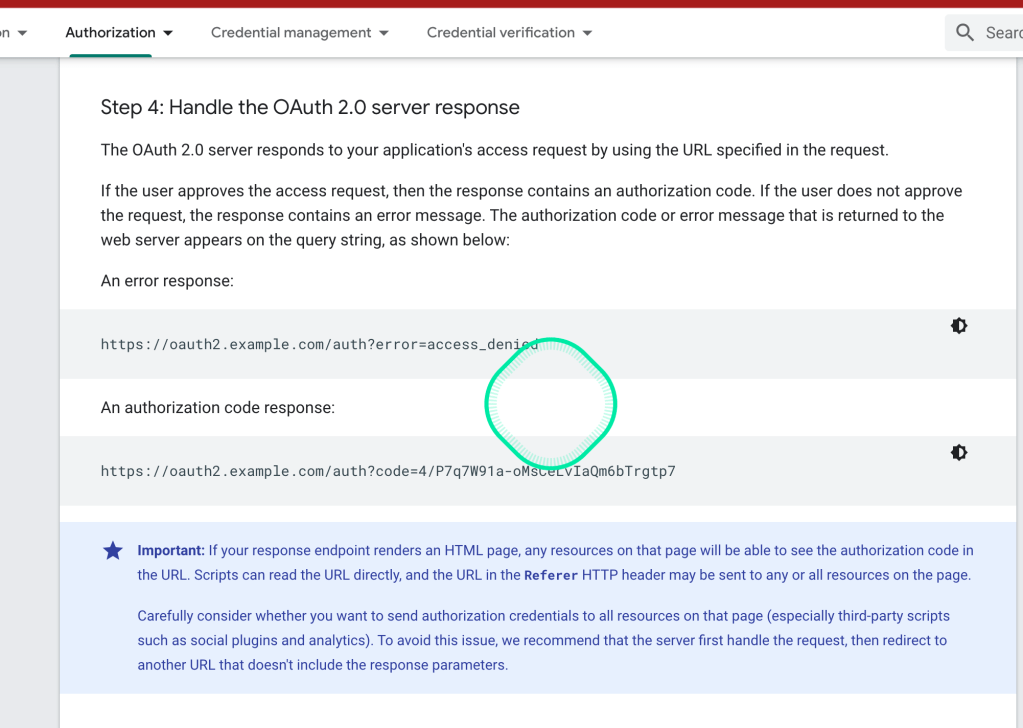Click the 'An error response:' label

[x=167, y=281]
